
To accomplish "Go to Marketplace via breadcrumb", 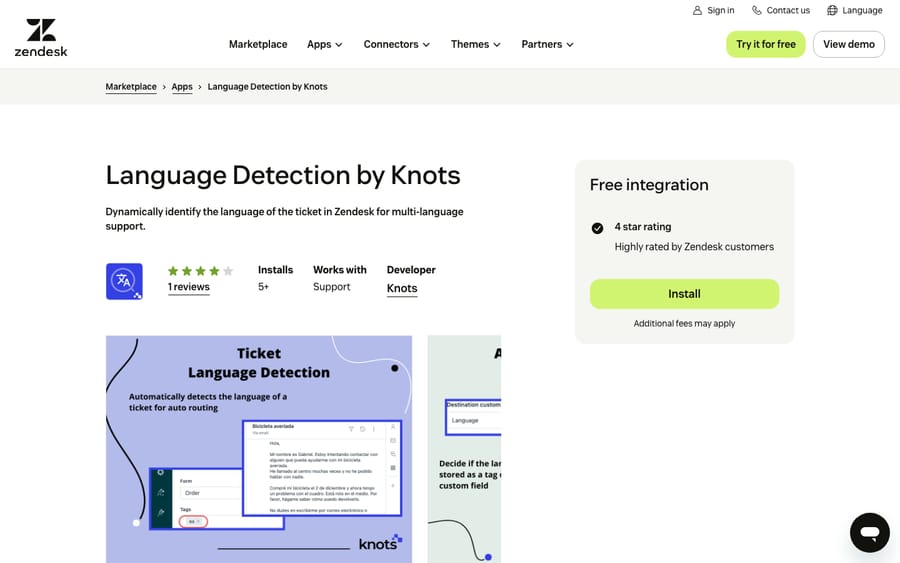I will (x=131, y=87).
